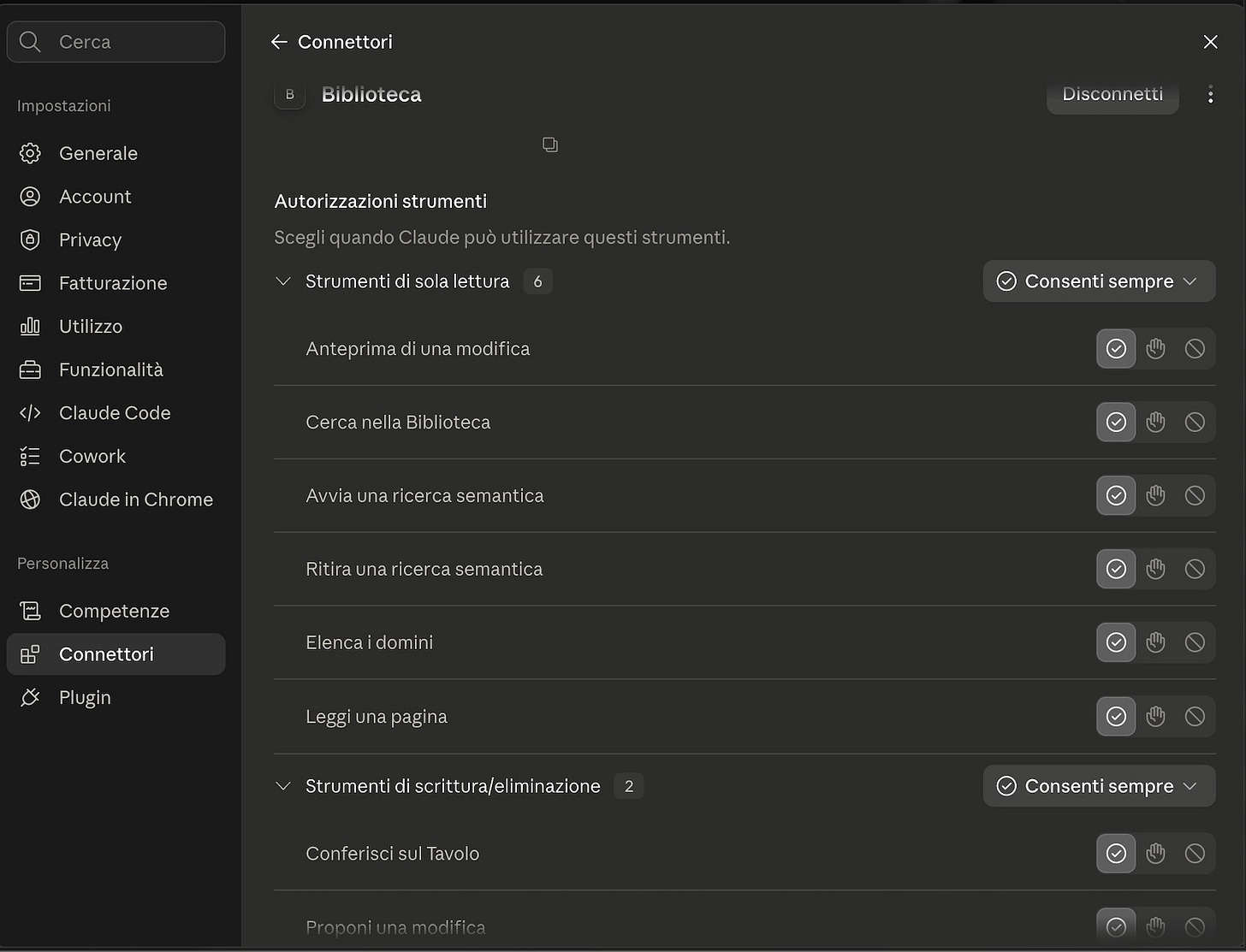The image size is (1246, 952).
Task: Open Claude in Chrome settings
Action: click(x=116, y=500)
